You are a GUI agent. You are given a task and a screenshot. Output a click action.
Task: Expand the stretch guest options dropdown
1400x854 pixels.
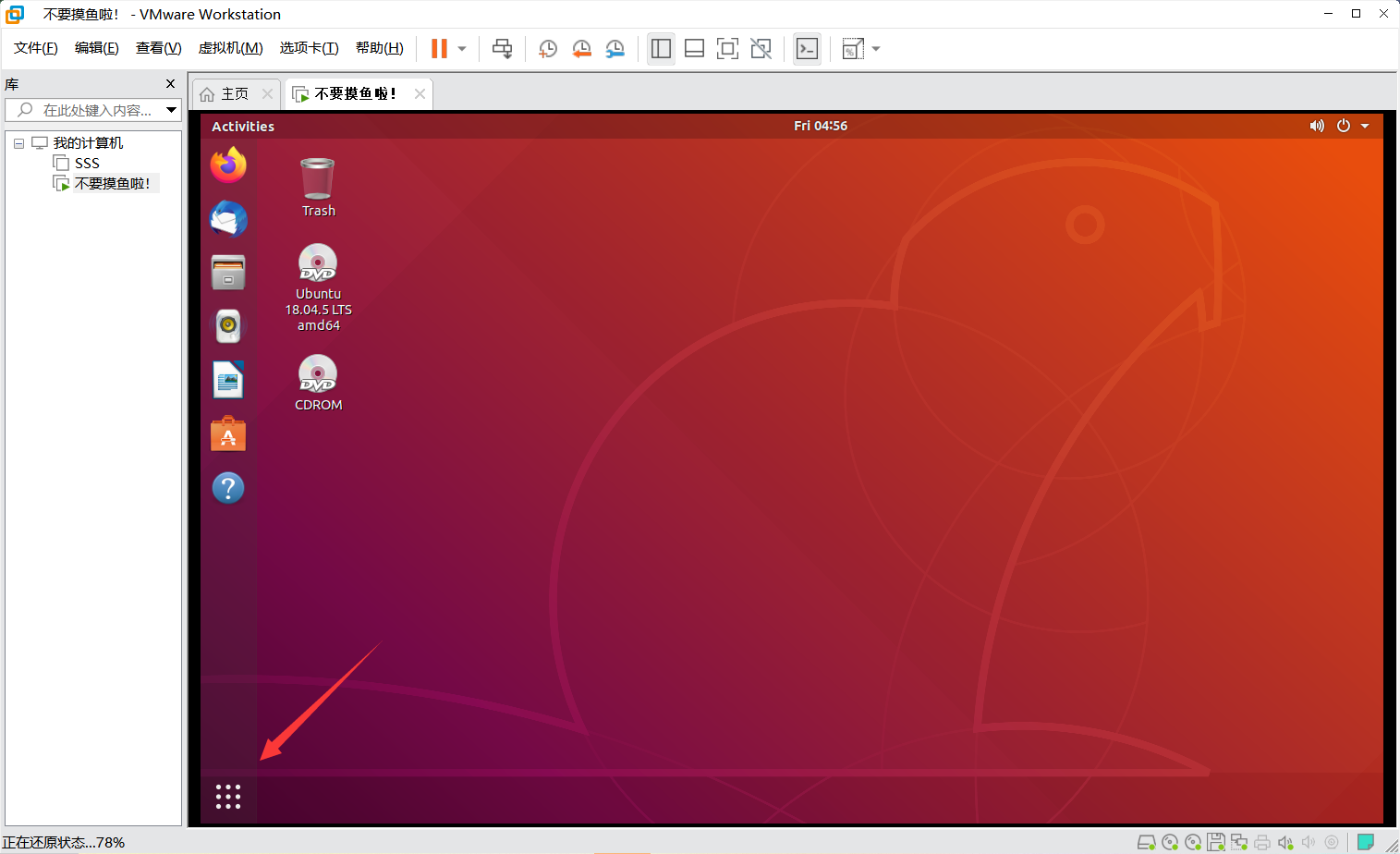tap(876, 49)
